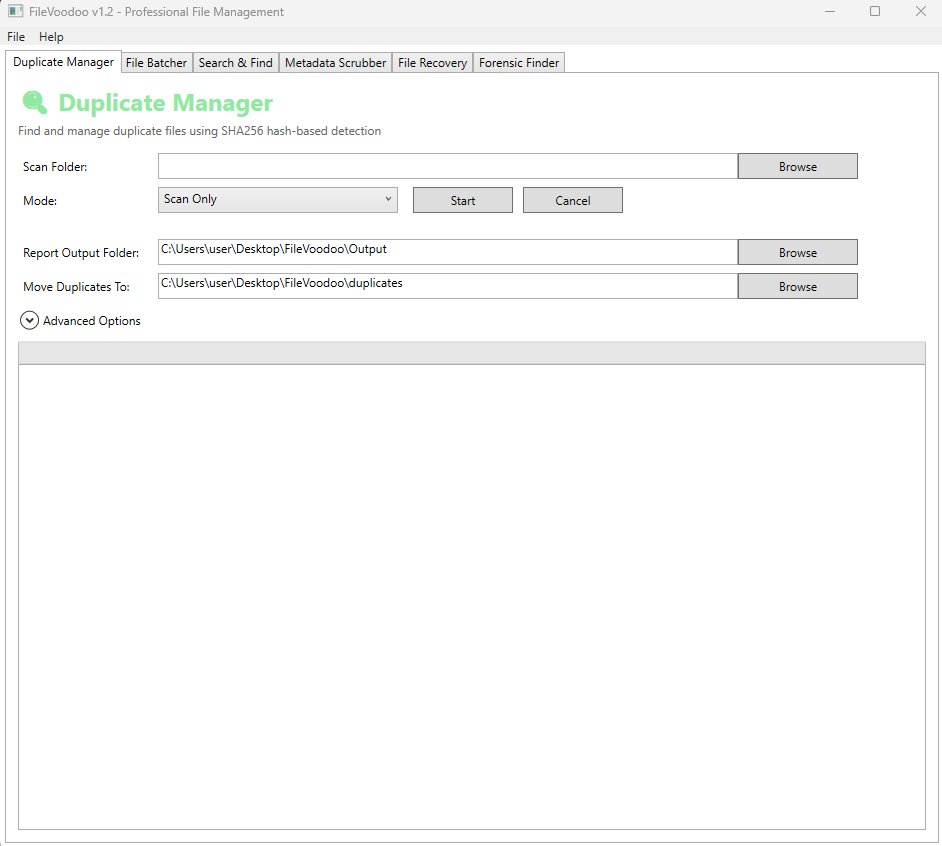
Task: Open the Search & Find tab
Action: (x=235, y=62)
